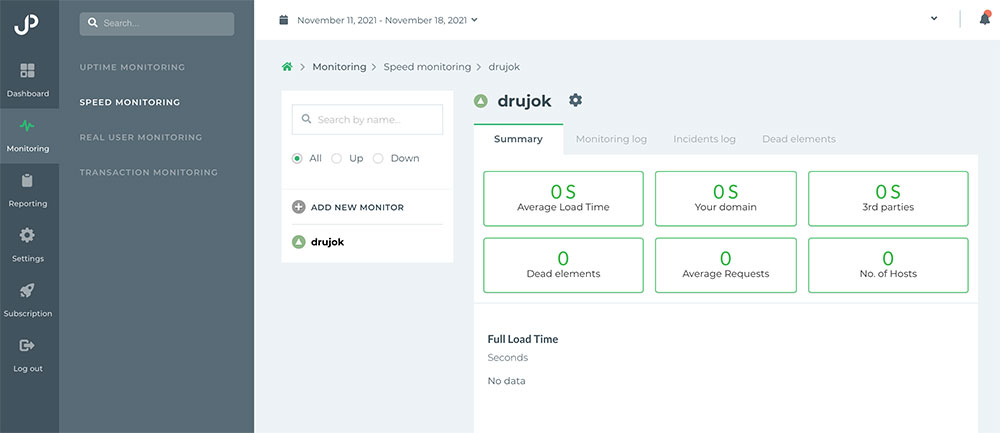The width and height of the screenshot is (1000, 433).
Task: Click the Average Requests card
Action: 726,265
